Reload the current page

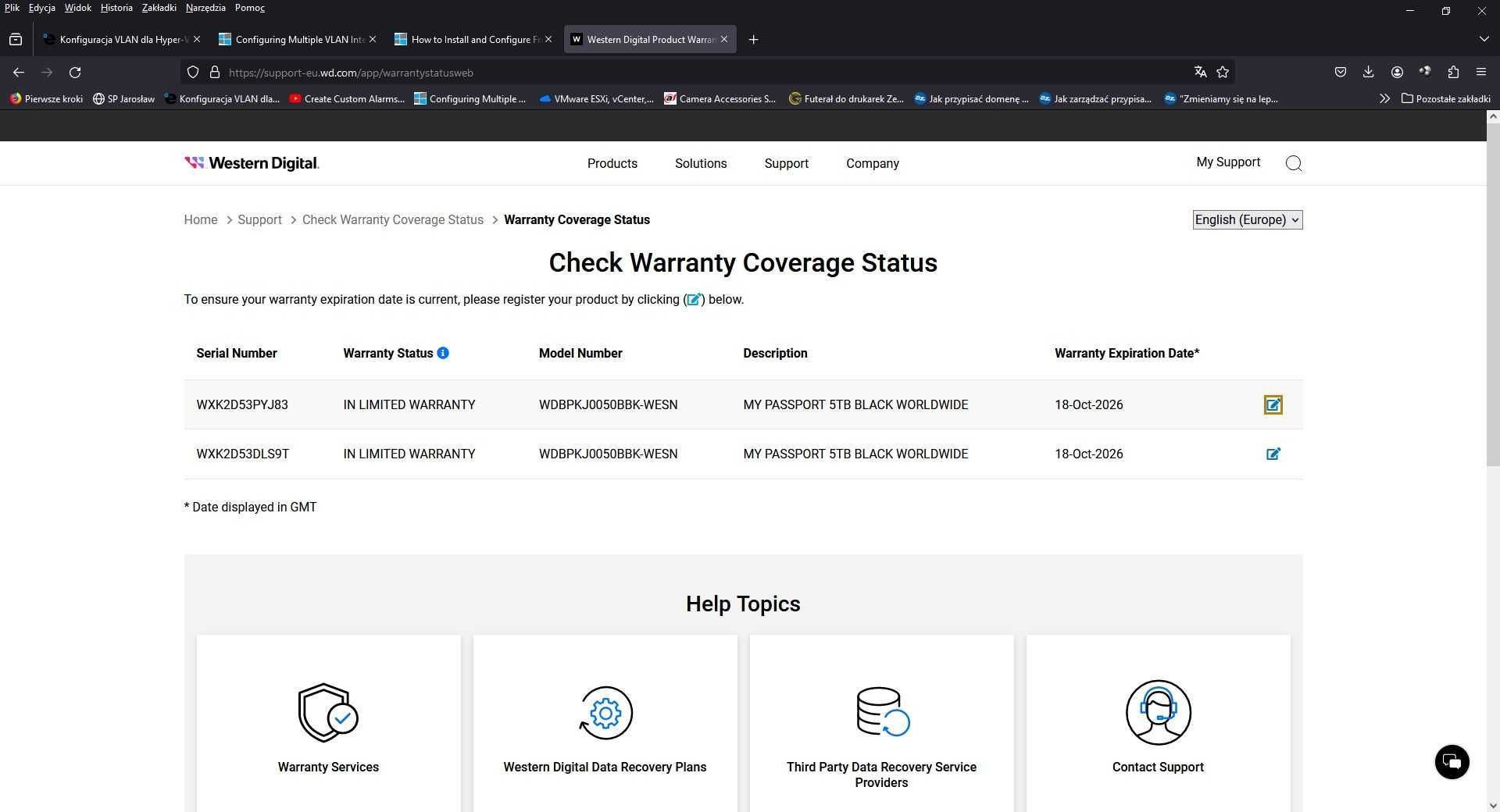coord(75,72)
